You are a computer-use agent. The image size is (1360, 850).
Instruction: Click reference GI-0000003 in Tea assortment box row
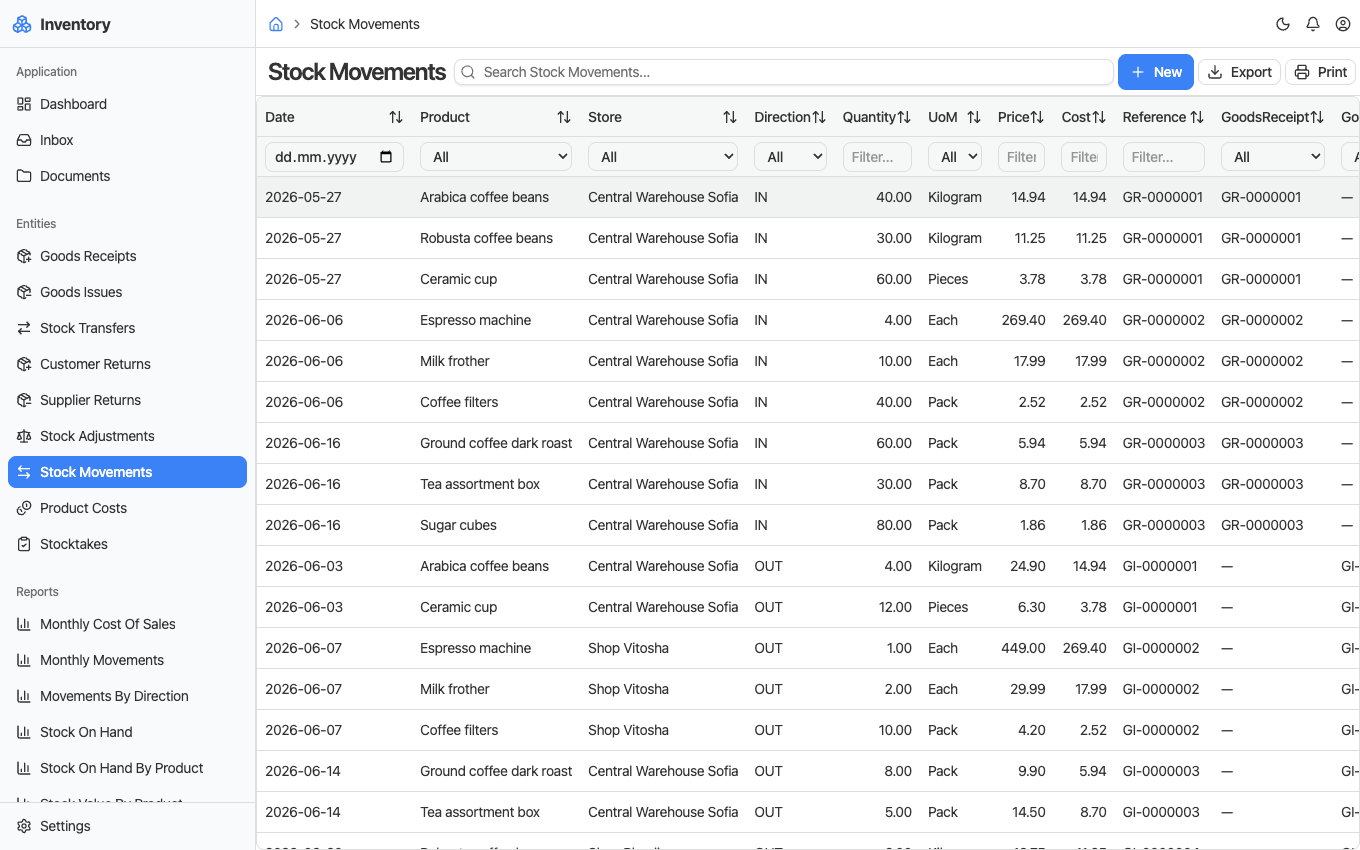[x=1160, y=812]
